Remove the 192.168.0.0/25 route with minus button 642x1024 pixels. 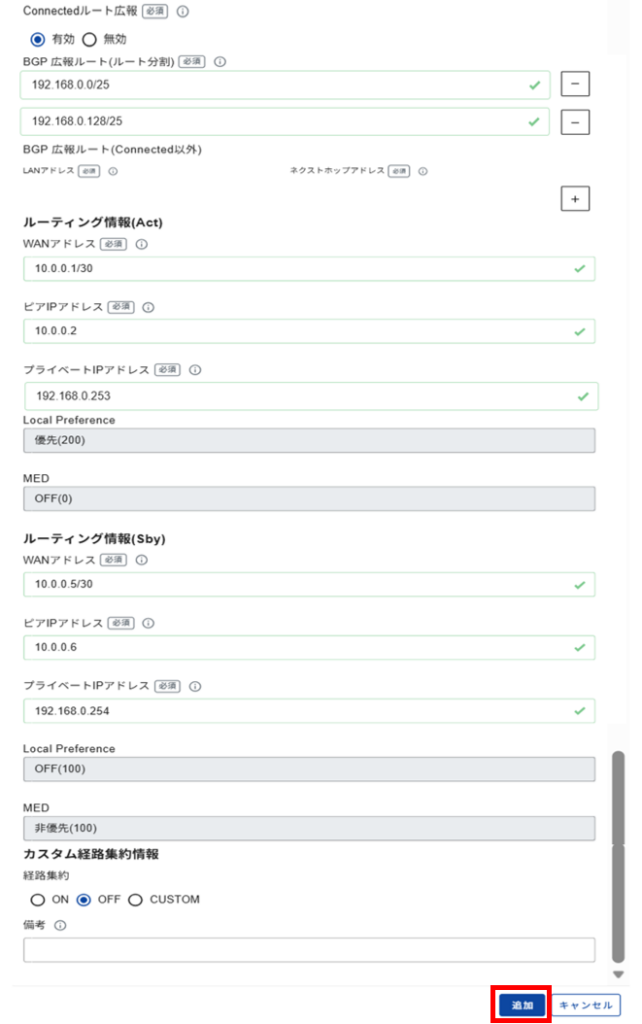coord(575,84)
